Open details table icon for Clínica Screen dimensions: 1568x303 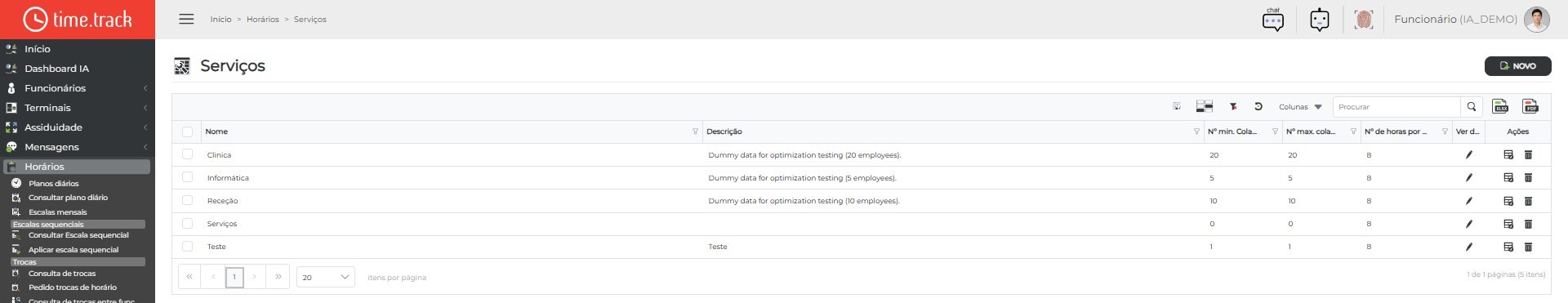coord(1508,154)
